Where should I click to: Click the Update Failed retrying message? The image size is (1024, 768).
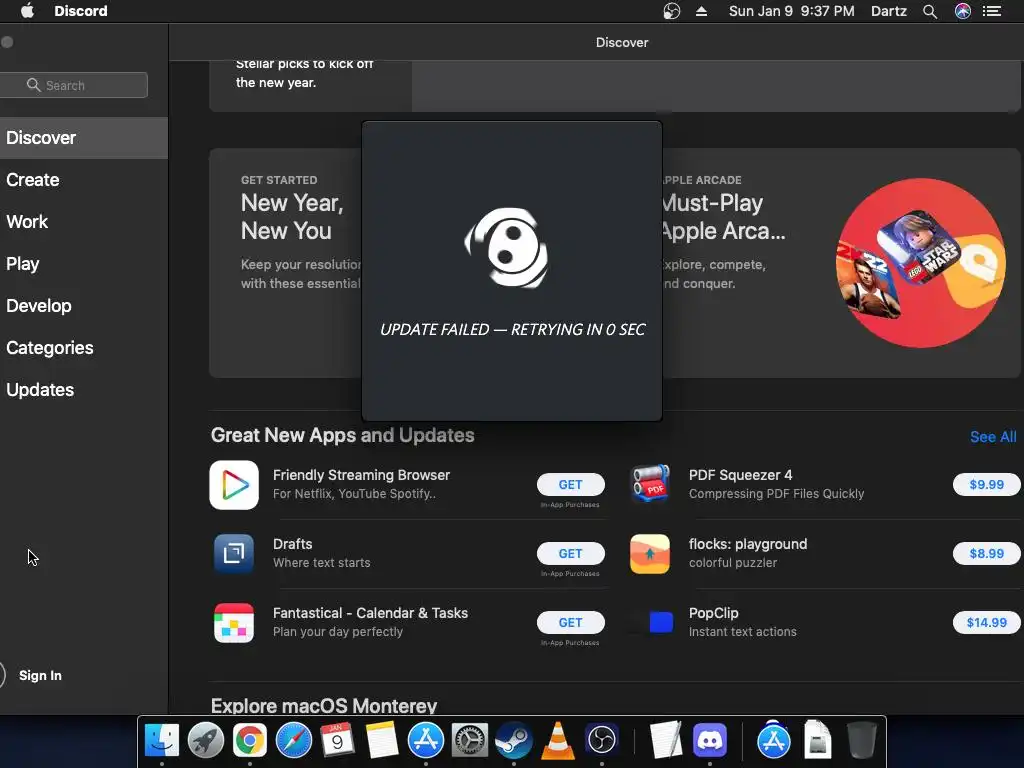(x=513, y=329)
